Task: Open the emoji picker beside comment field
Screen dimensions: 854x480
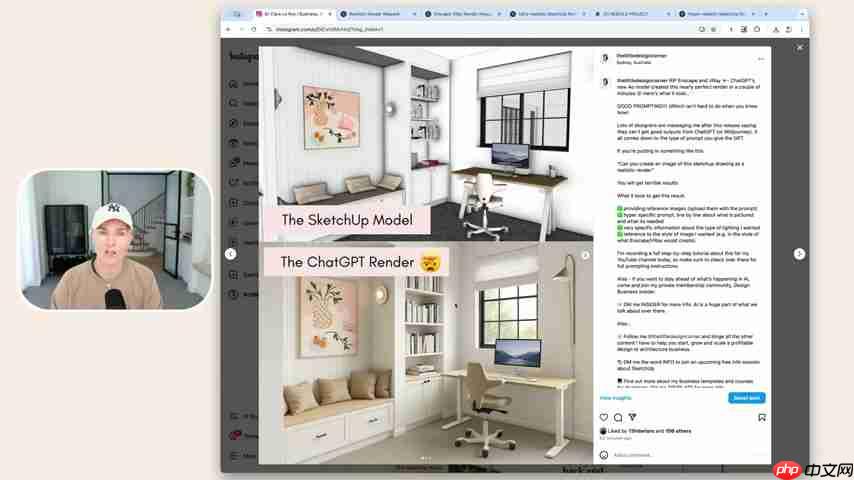Action: [604, 454]
